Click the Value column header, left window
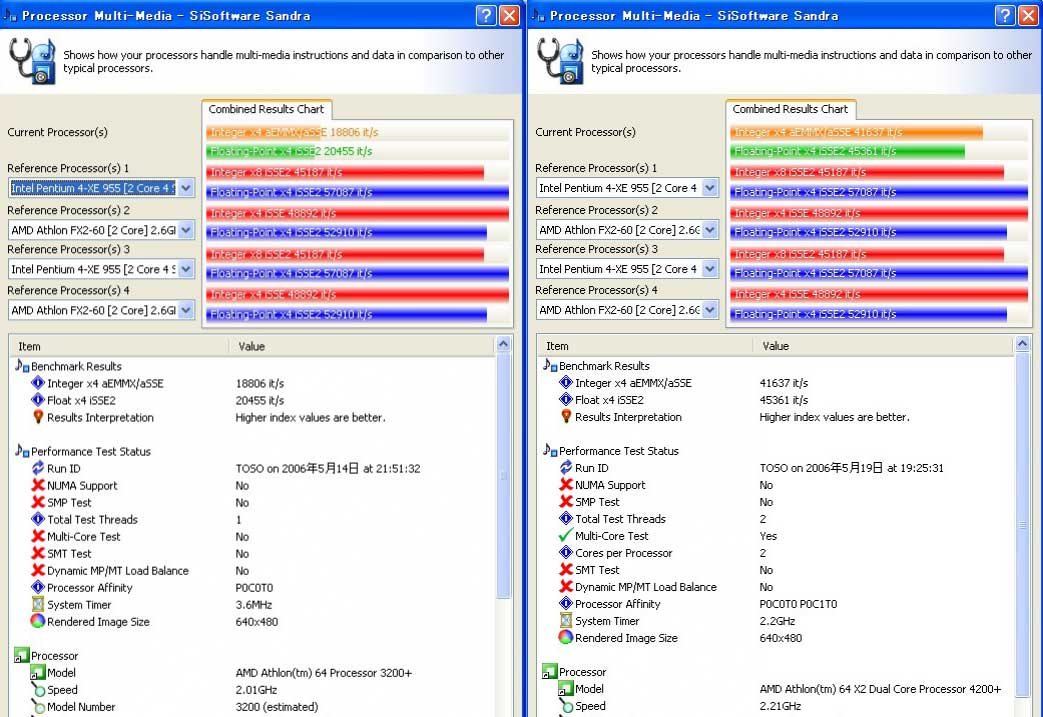This screenshot has height=717, width=1043. coord(362,347)
